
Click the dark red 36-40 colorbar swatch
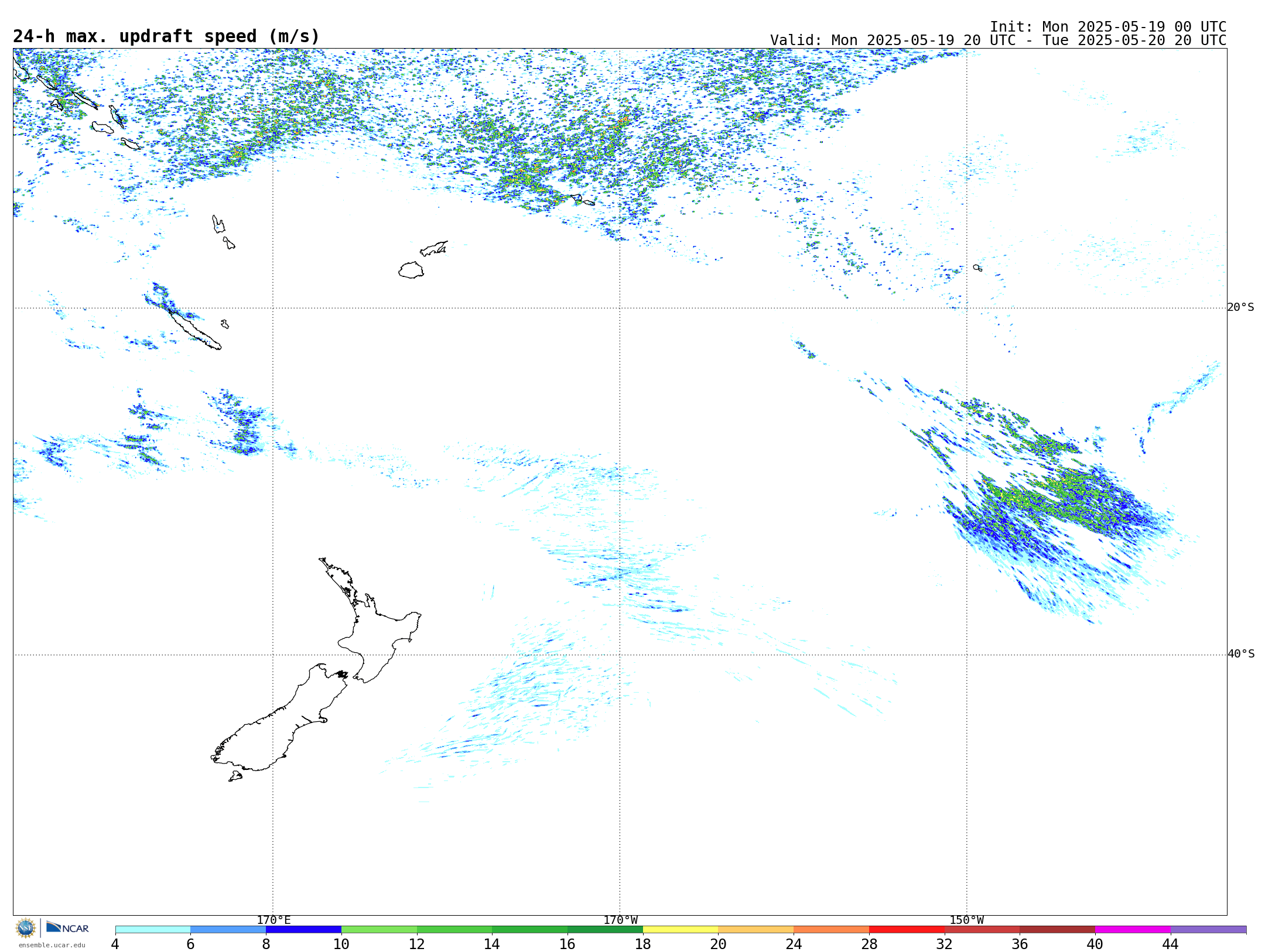point(1058,930)
